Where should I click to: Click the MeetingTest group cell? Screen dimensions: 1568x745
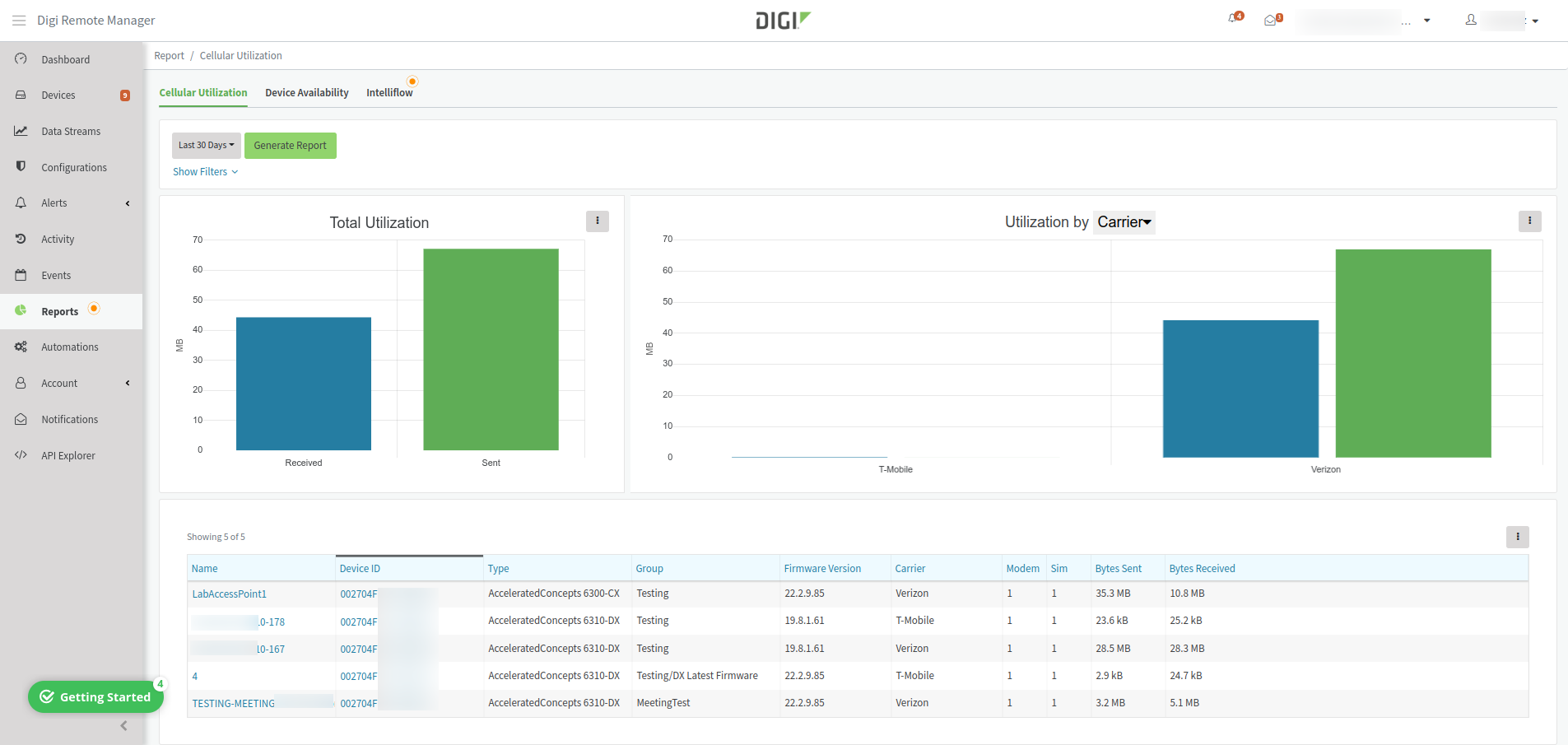(x=663, y=703)
